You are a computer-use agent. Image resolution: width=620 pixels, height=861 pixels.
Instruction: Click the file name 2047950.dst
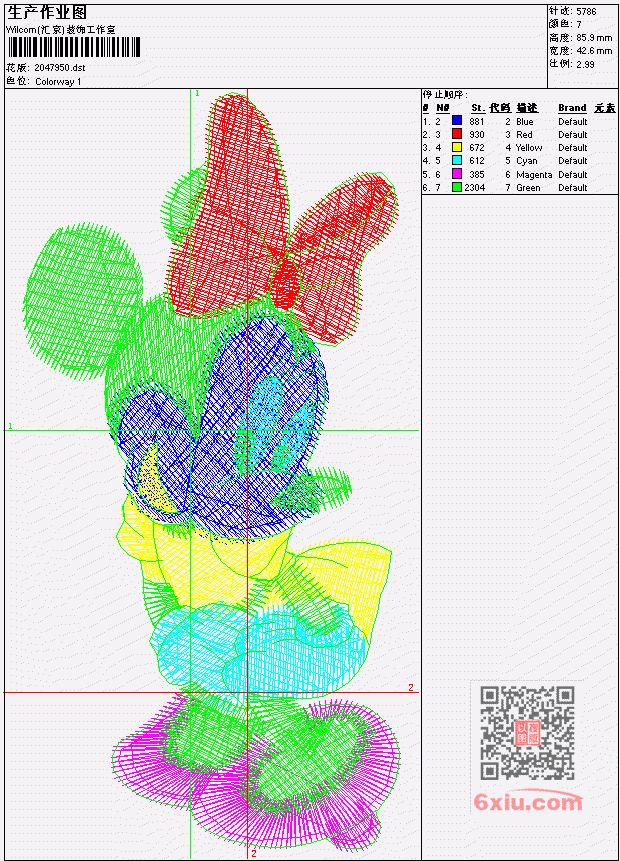coord(60,68)
